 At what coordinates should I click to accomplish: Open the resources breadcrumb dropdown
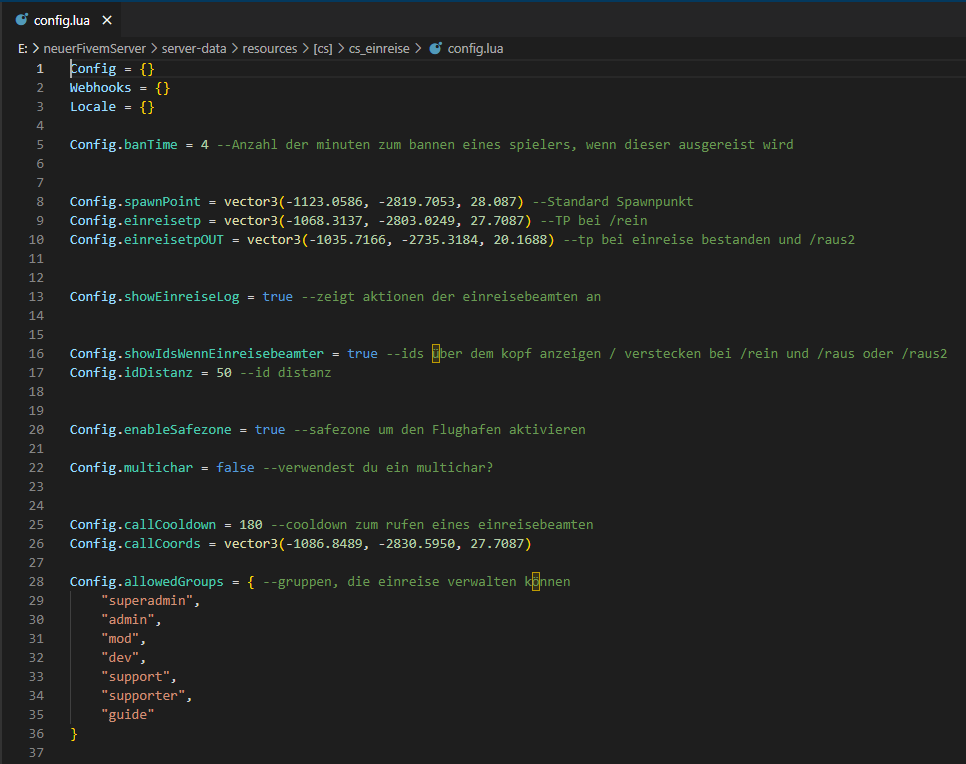tap(270, 48)
